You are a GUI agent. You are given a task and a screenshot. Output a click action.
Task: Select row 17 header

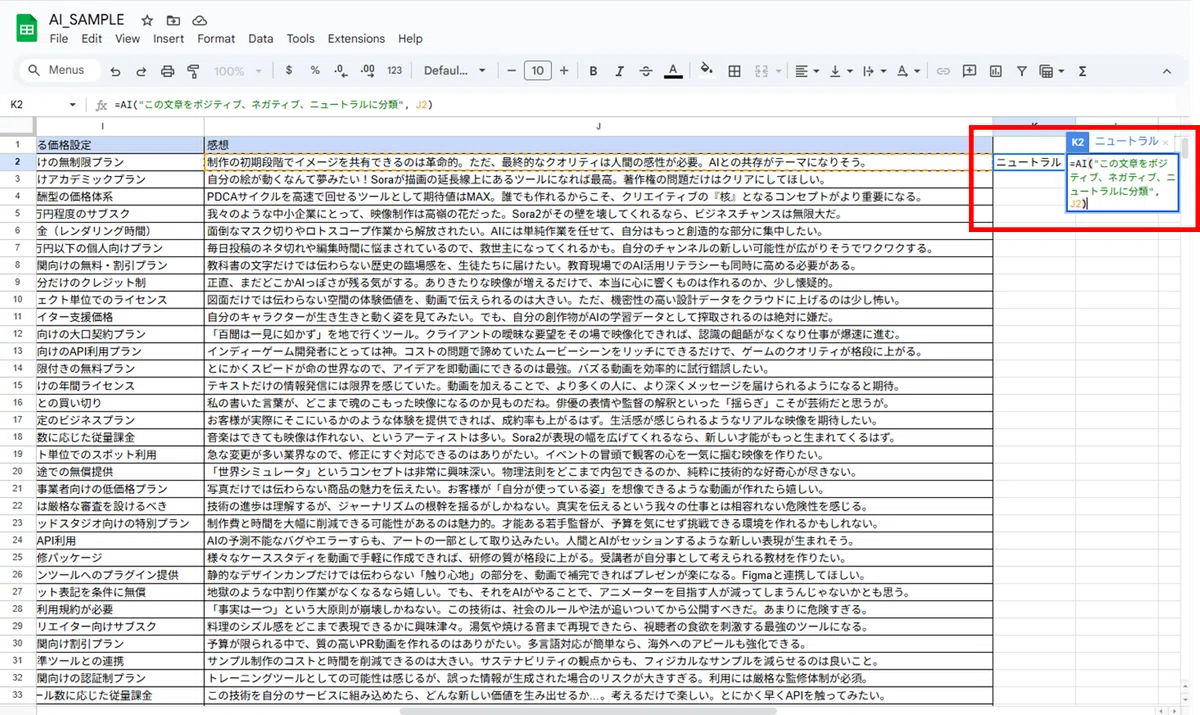point(17,420)
